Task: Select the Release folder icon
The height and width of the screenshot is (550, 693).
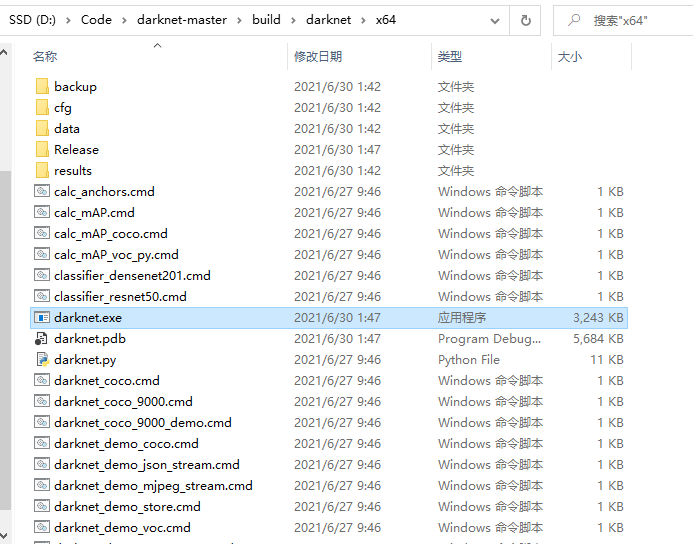Action: (42, 150)
